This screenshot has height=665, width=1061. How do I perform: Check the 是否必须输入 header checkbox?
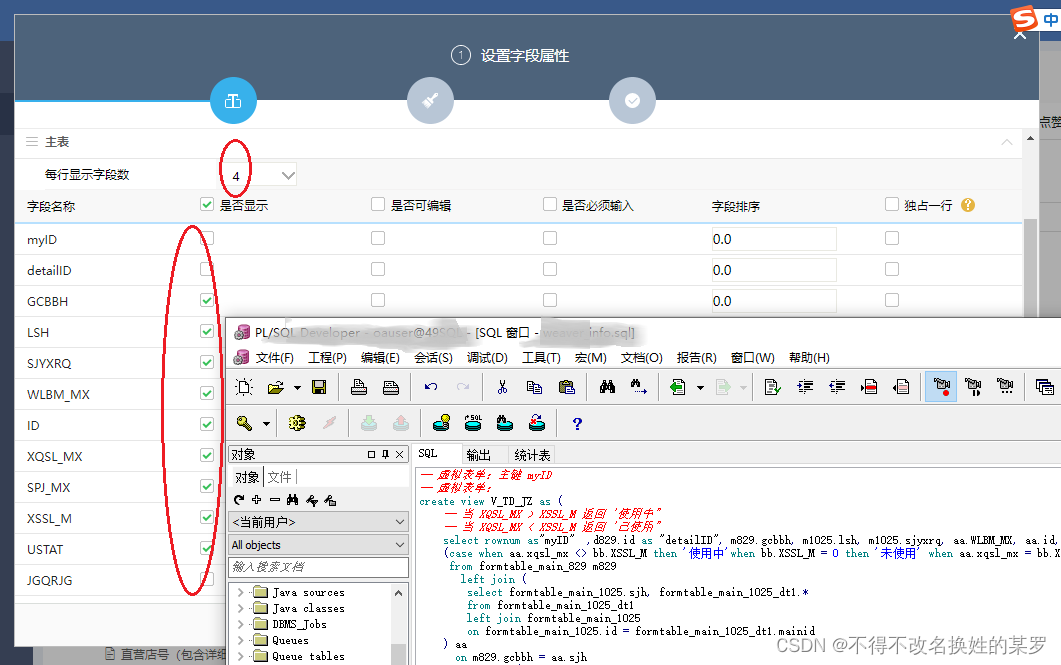[x=550, y=204]
